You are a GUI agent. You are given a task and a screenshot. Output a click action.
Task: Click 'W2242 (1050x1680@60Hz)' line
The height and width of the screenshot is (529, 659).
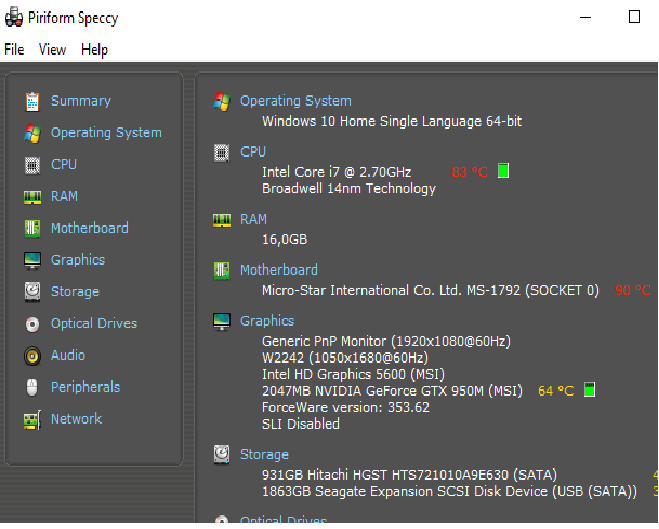coord(345,358)
